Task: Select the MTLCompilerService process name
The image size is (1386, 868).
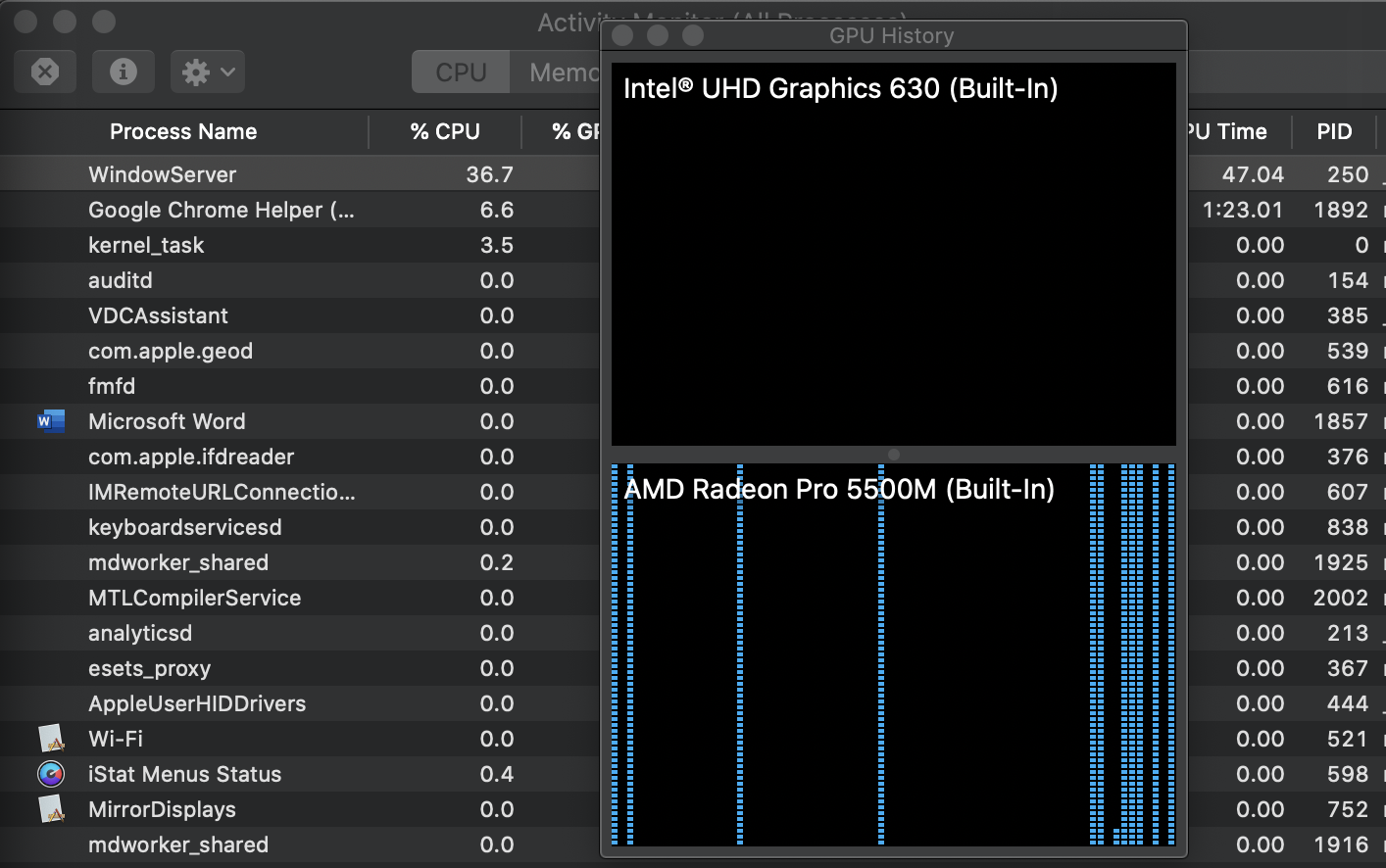Action: 195,598
